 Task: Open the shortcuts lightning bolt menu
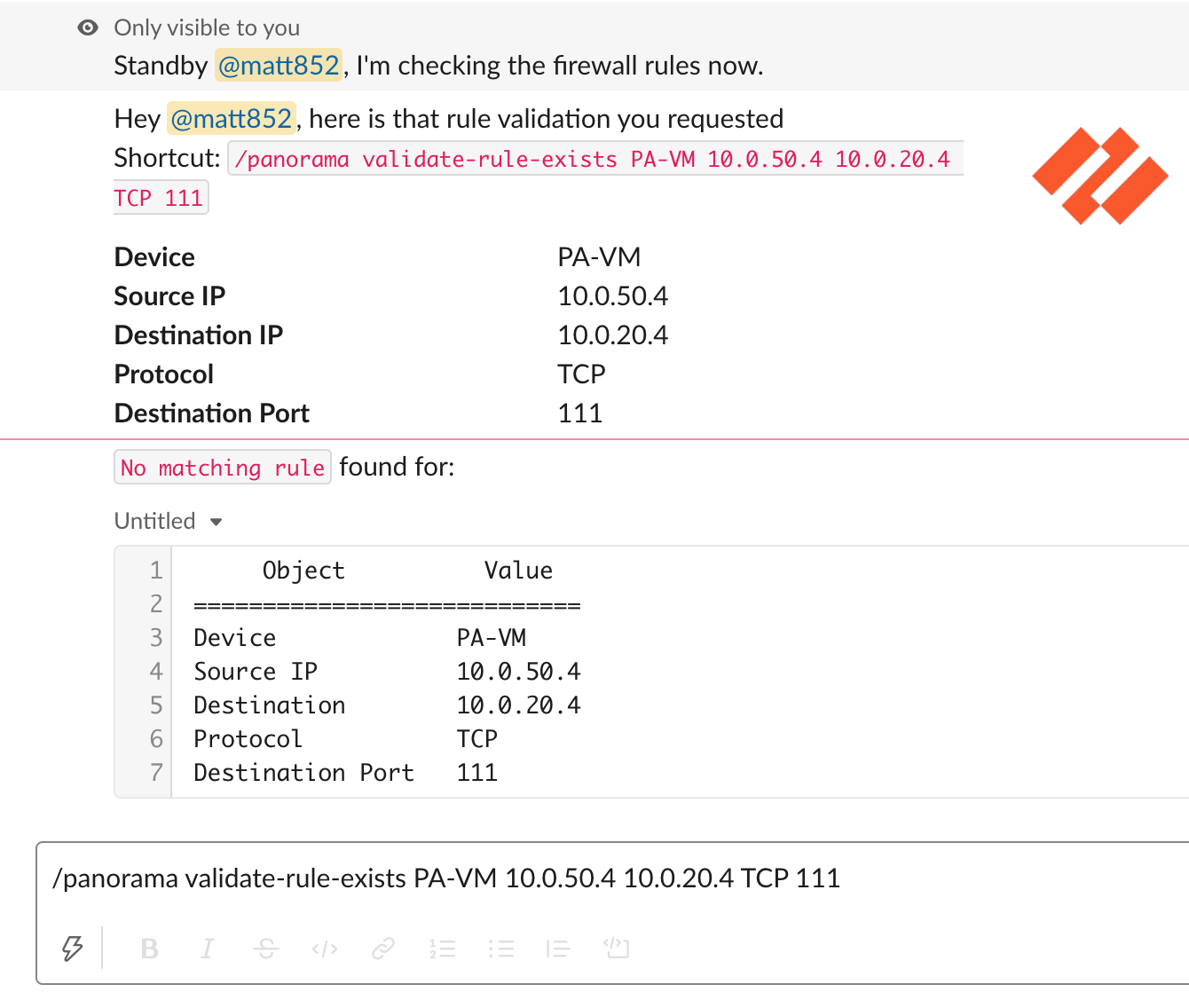(73, 949)
